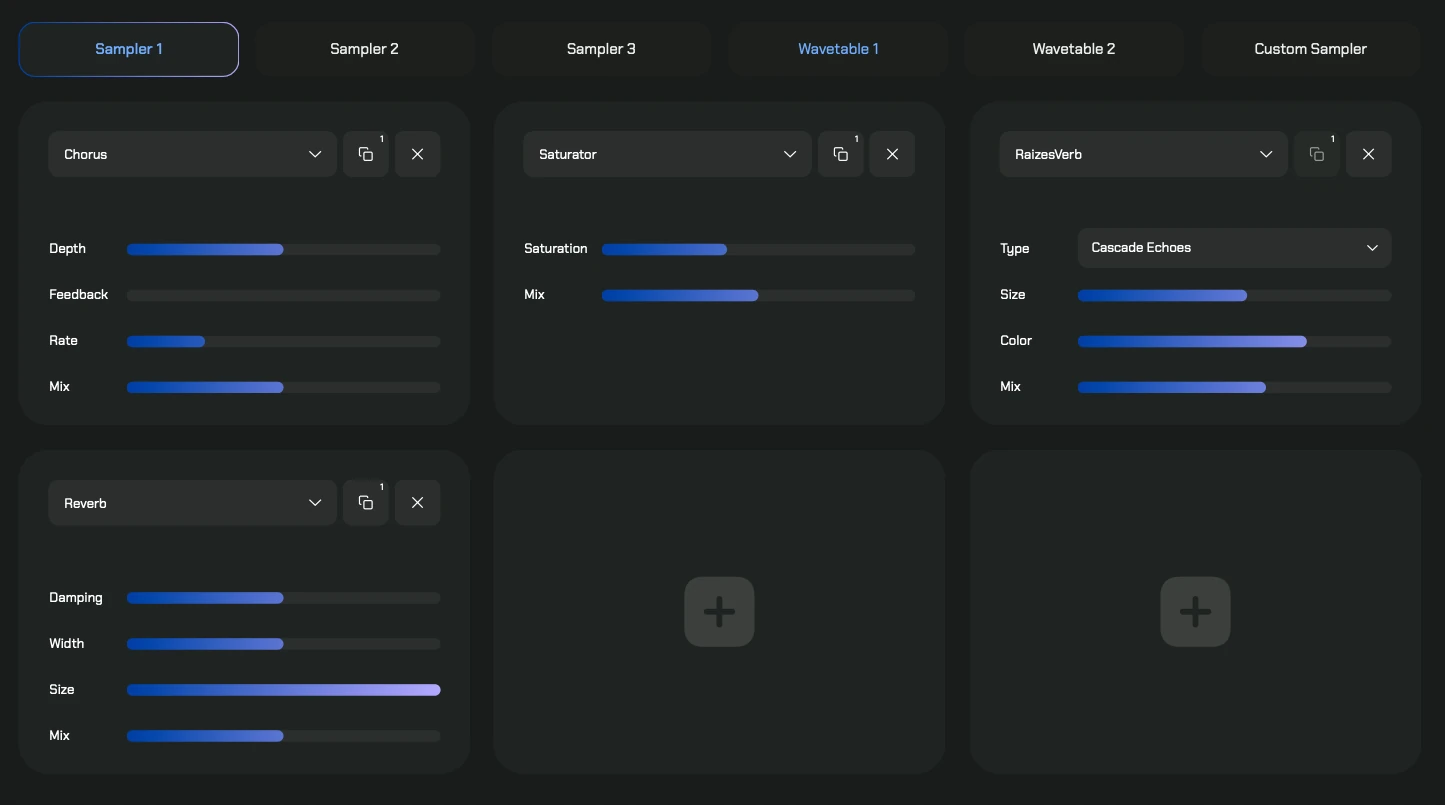Remove the RaizesVerb effect with its X icon

(x=1369, y=154)
